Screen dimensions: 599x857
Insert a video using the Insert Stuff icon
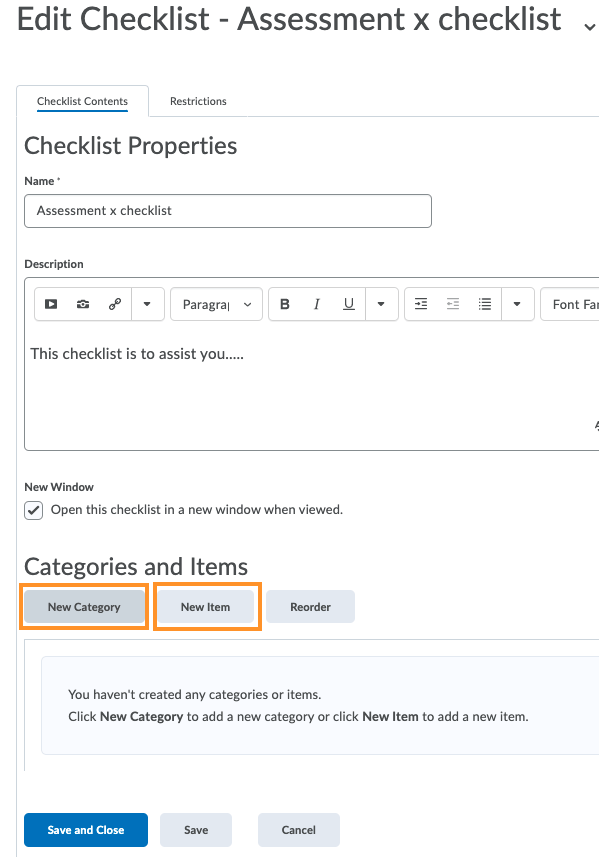pyautogui.click(x=50, y=304)
